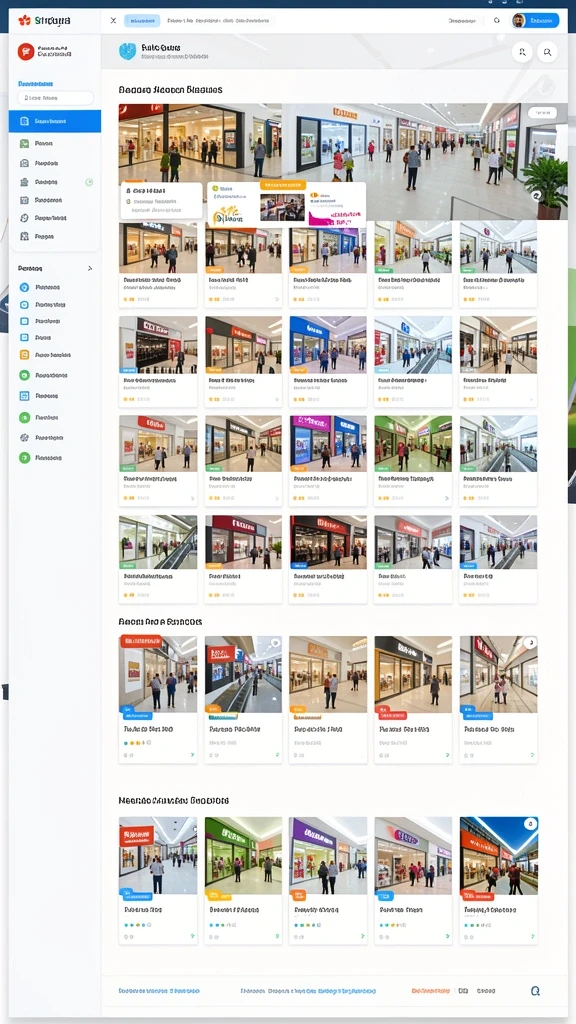
Task: Click the red flower app logo
Action: click(x=25, y=20)
